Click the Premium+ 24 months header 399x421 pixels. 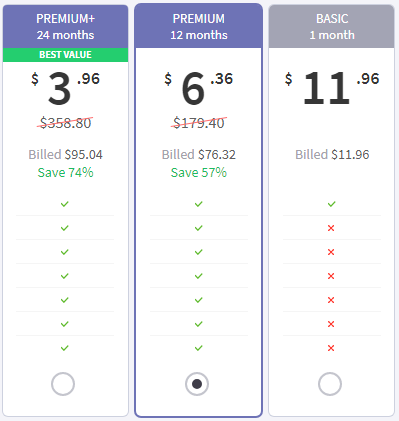click(x=65, y=27)
